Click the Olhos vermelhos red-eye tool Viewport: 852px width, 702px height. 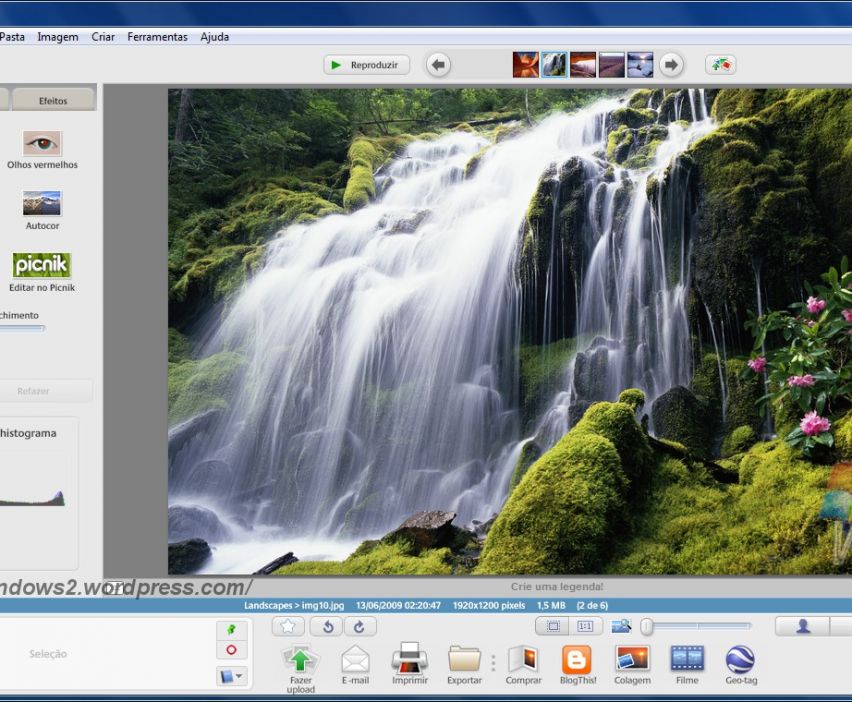coord(42,144)
